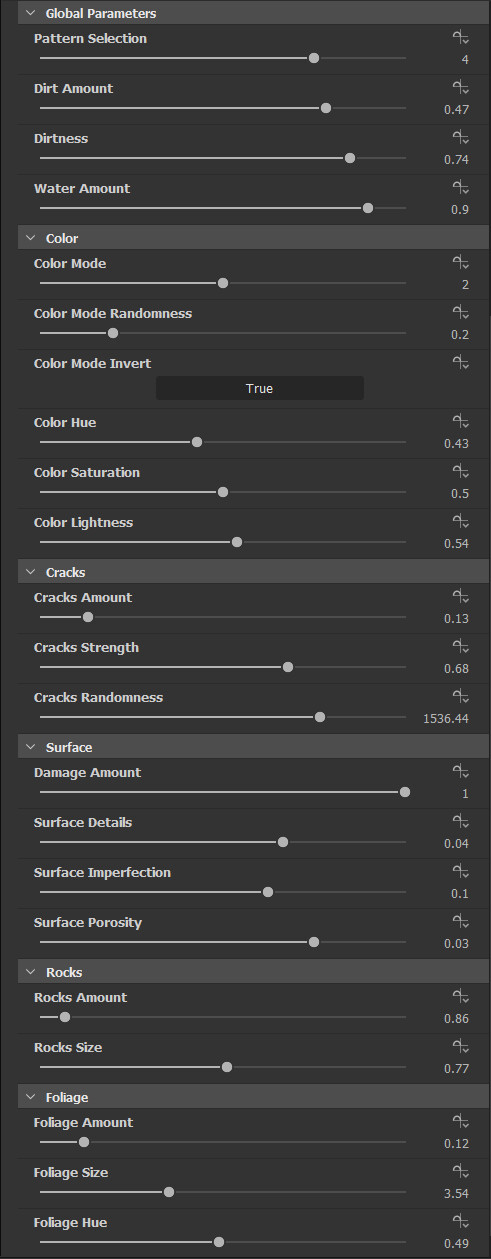Click the expose icon for Color Mode Invert
This screenshot has width=491, height=1259.
pos(461,363)
